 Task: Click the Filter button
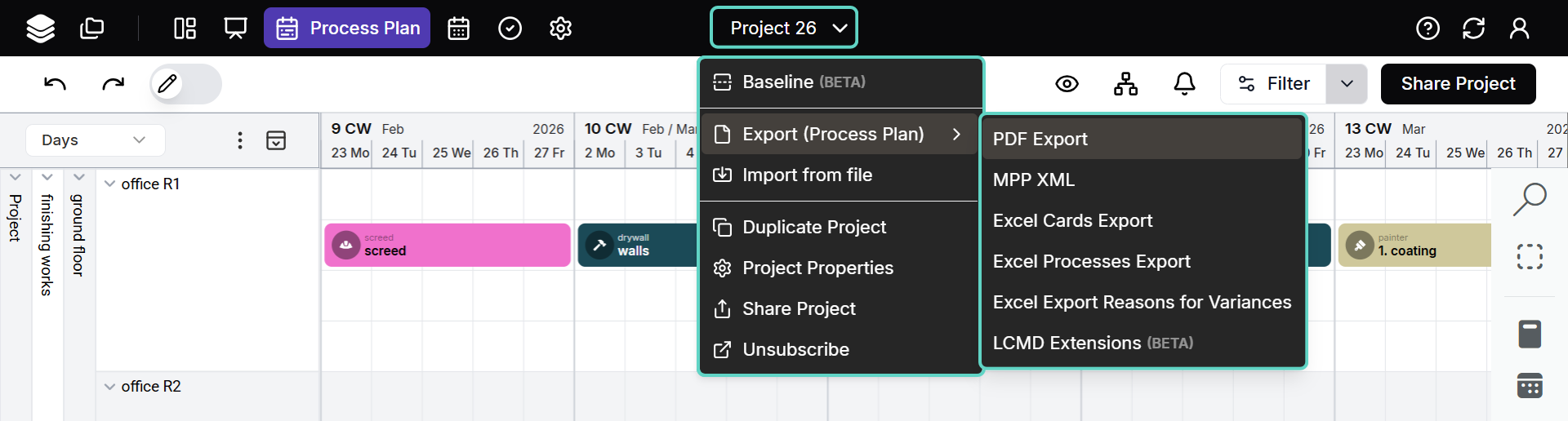click(1274, 83)
